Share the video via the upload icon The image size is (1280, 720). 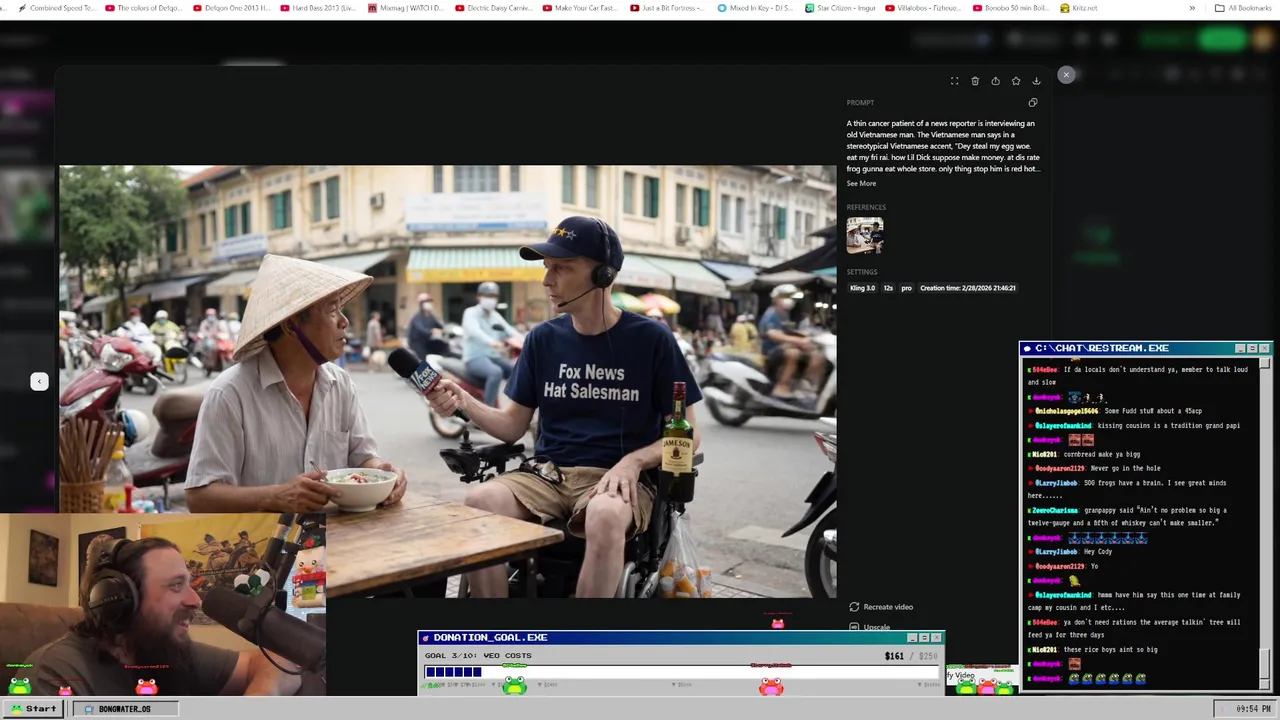(995, 81)
